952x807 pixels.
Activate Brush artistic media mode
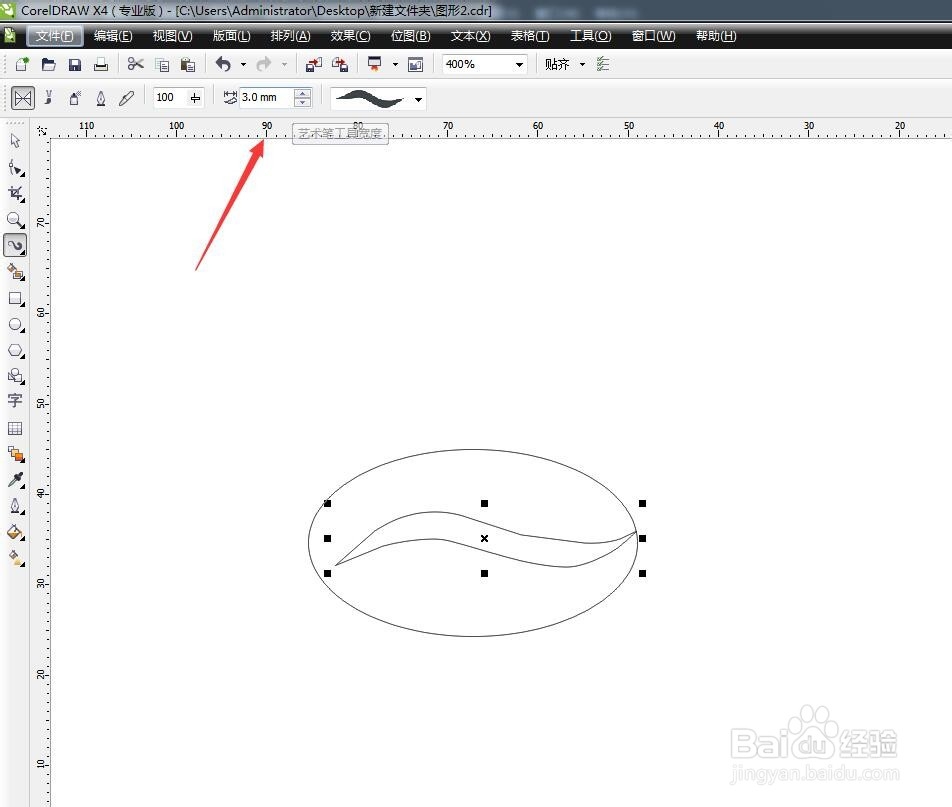click(x=49, y=98)
